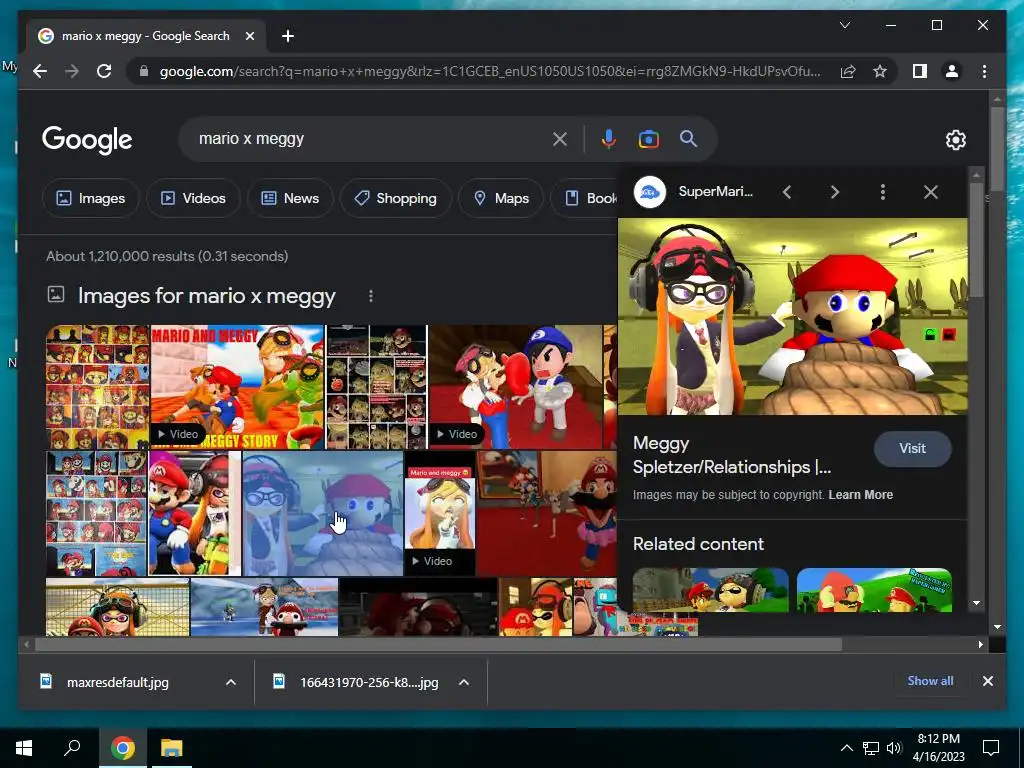Open the Learn More copyright link
Image resolution: width=1024 pixels, height=768 pixels.
point(860,494)
